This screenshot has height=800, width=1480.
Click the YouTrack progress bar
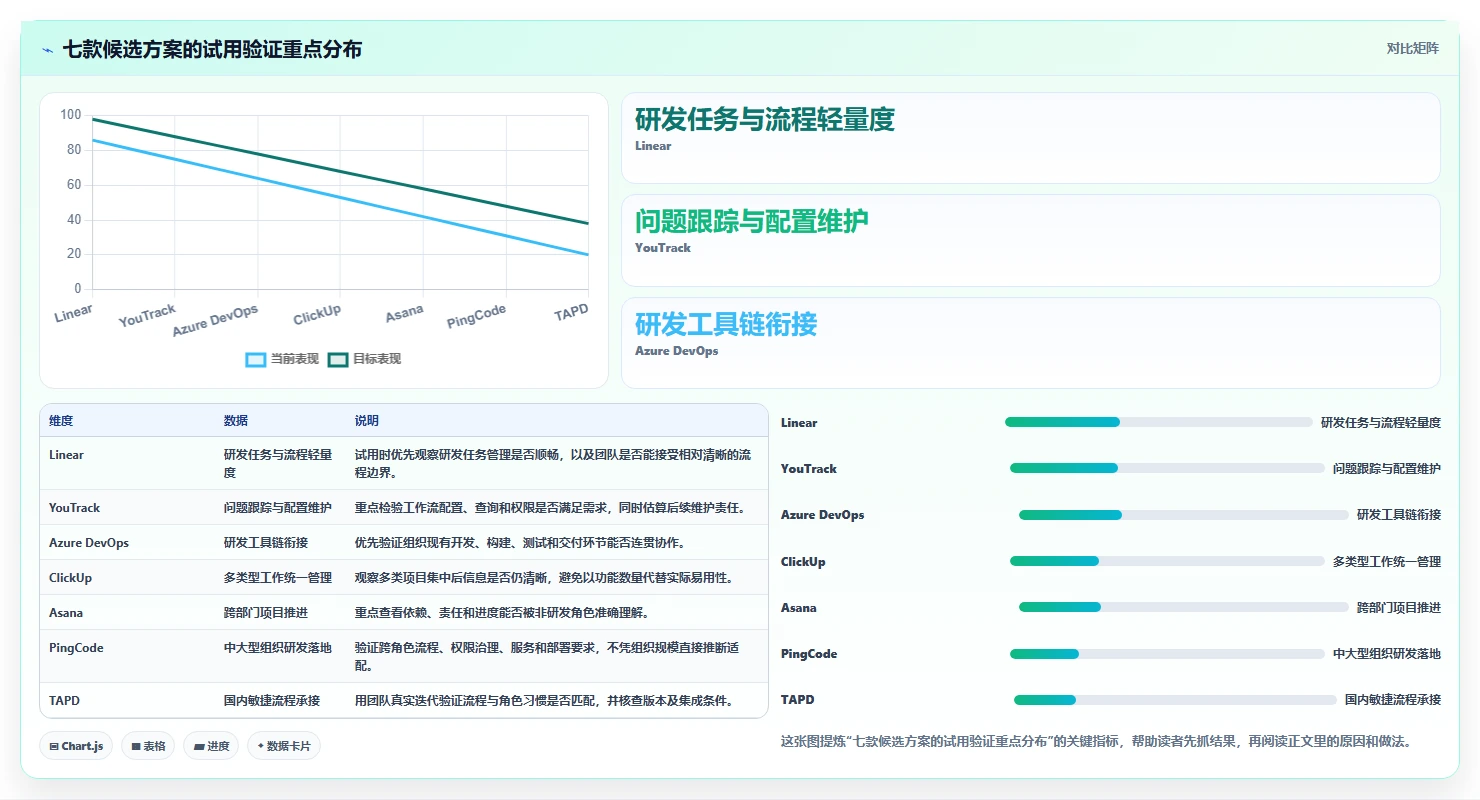tap(1167, 468)
